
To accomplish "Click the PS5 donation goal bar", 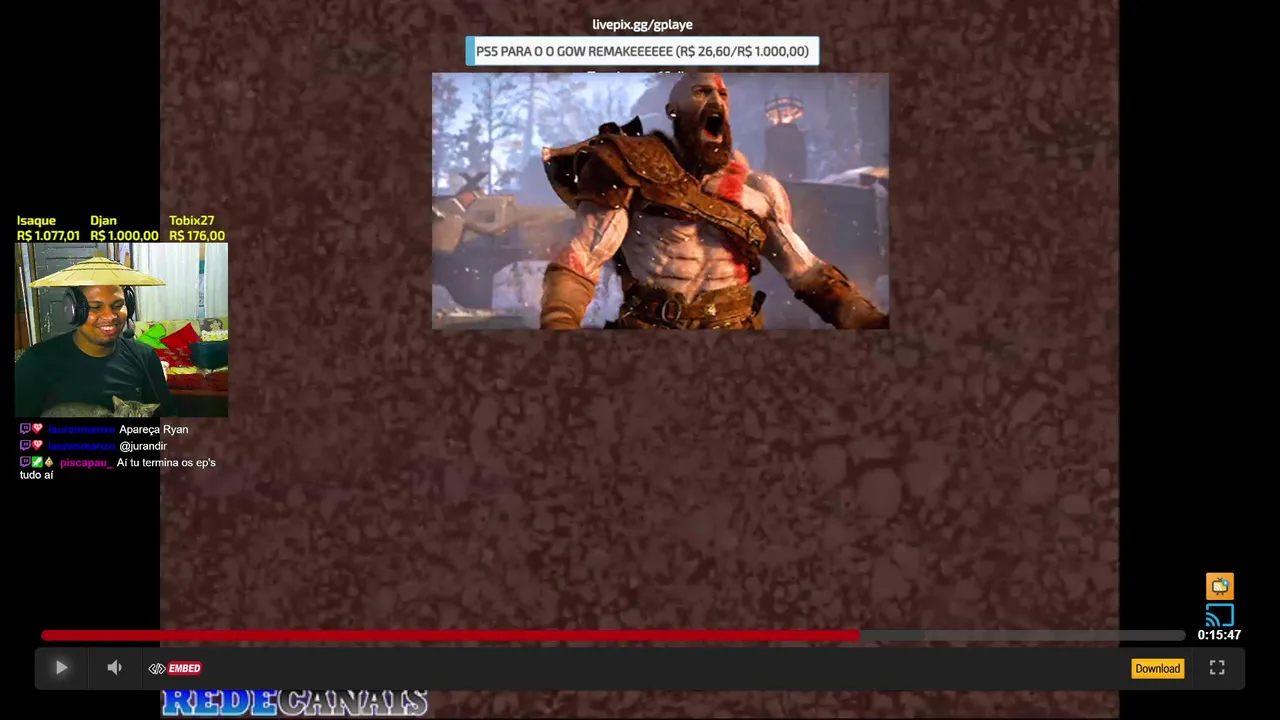I will point(642,51).
